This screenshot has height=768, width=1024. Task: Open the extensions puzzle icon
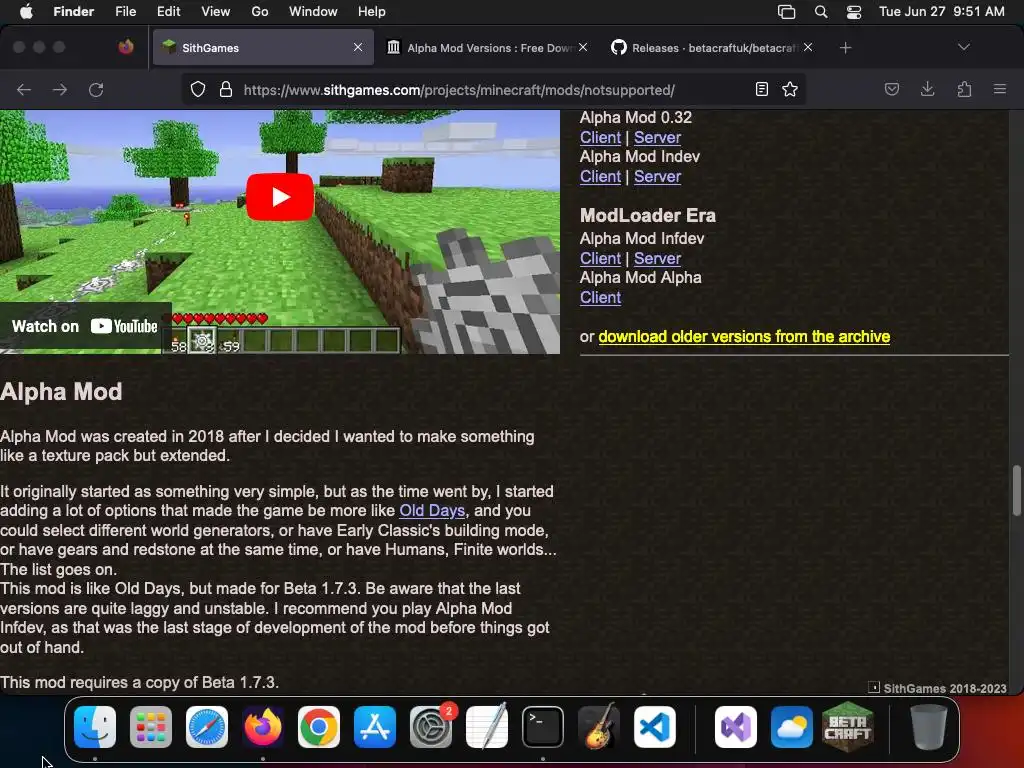click(964, 89)
